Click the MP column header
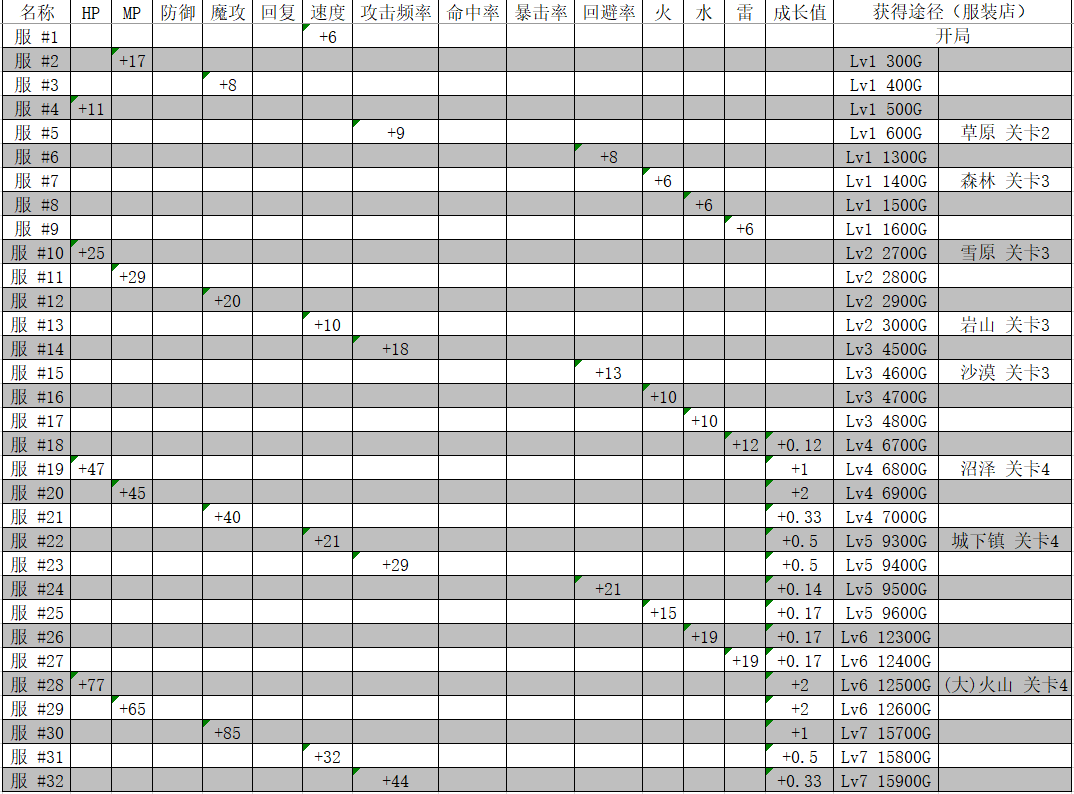1074x794 pixels. [x=132, y=12]
